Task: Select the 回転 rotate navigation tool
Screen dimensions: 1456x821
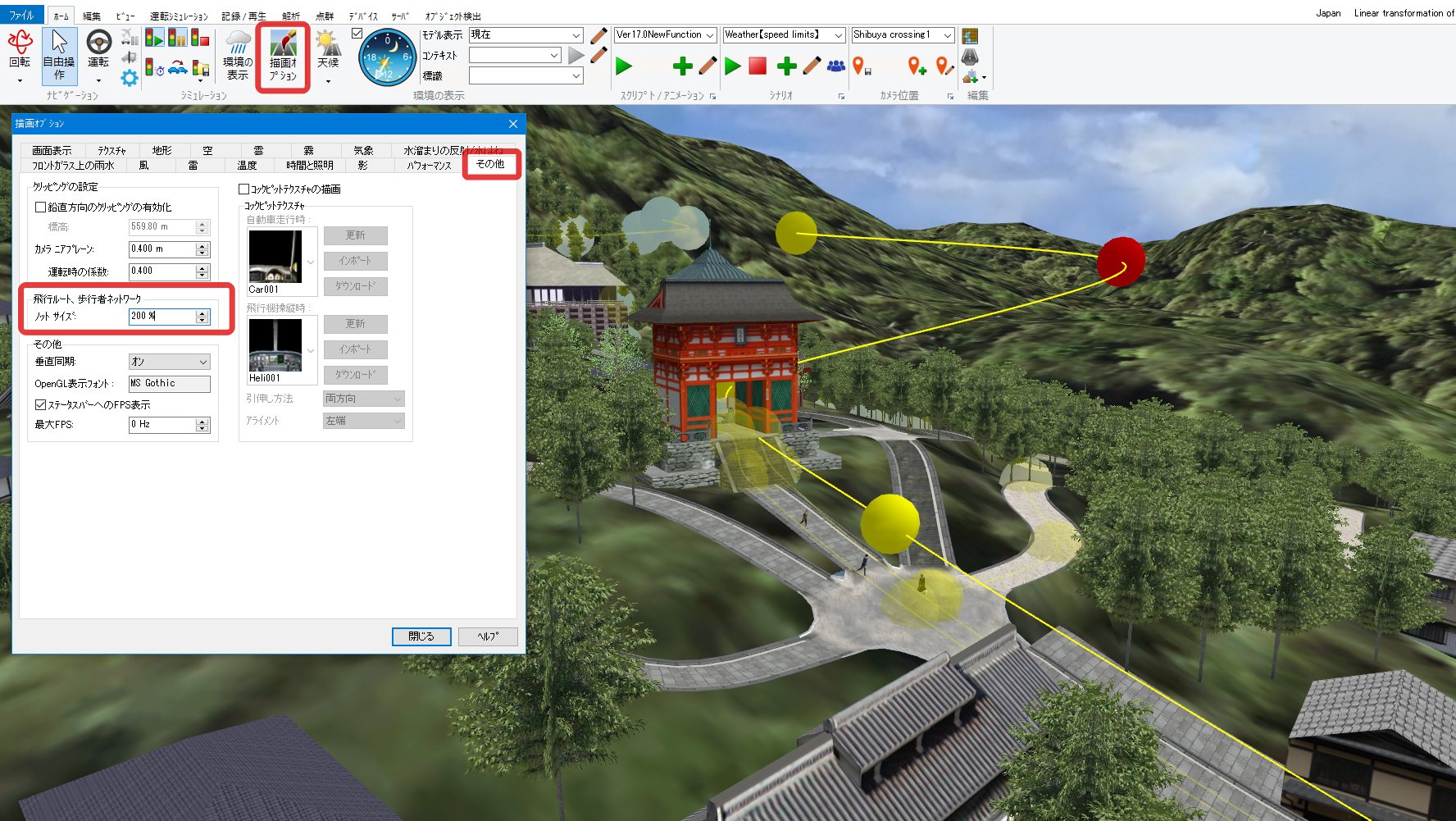Action: [20, 54]
